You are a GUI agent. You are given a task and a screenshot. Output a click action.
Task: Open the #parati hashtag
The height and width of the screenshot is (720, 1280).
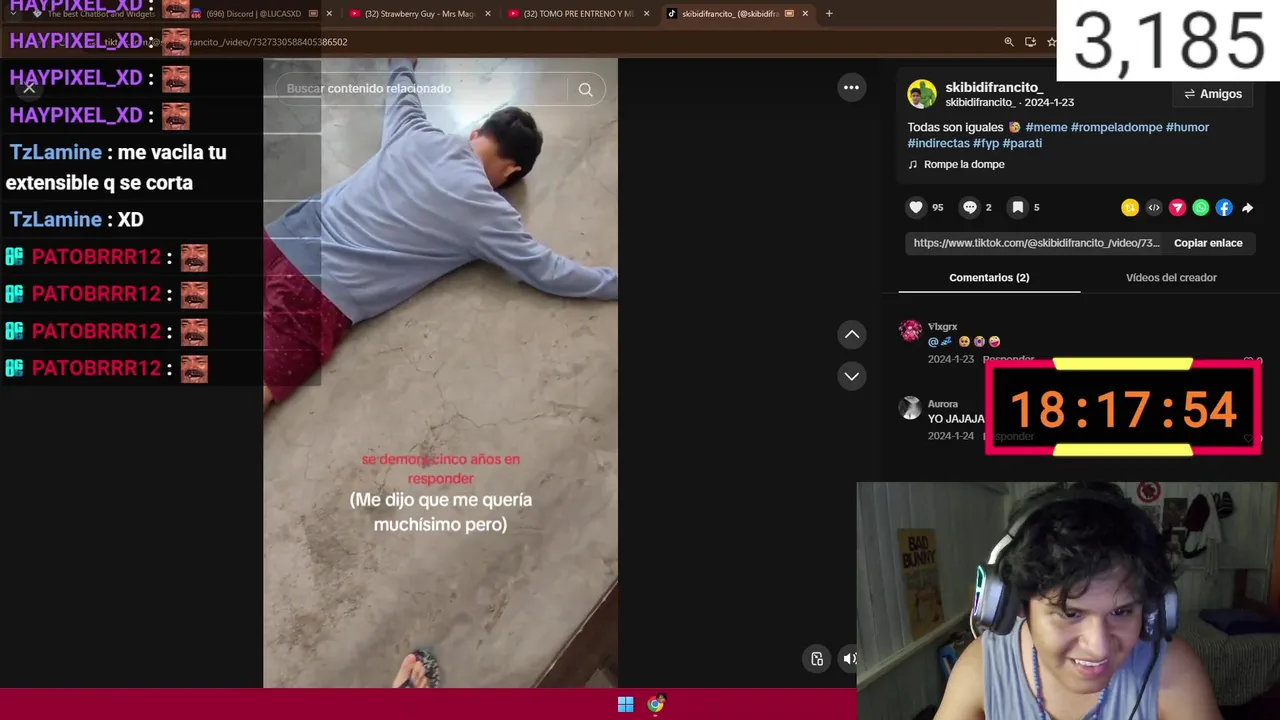pos(1022,143)
